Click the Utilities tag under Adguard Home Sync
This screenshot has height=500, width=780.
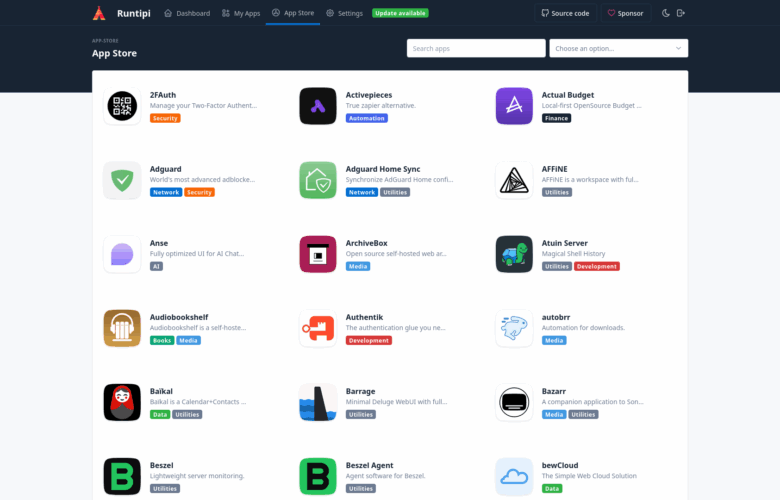pyautogui.click(x=395, y=193)
